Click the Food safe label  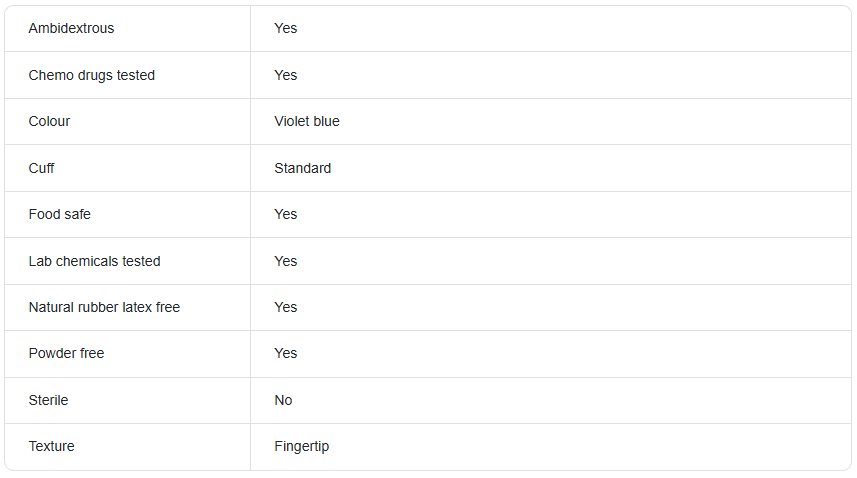coord(60,214)
